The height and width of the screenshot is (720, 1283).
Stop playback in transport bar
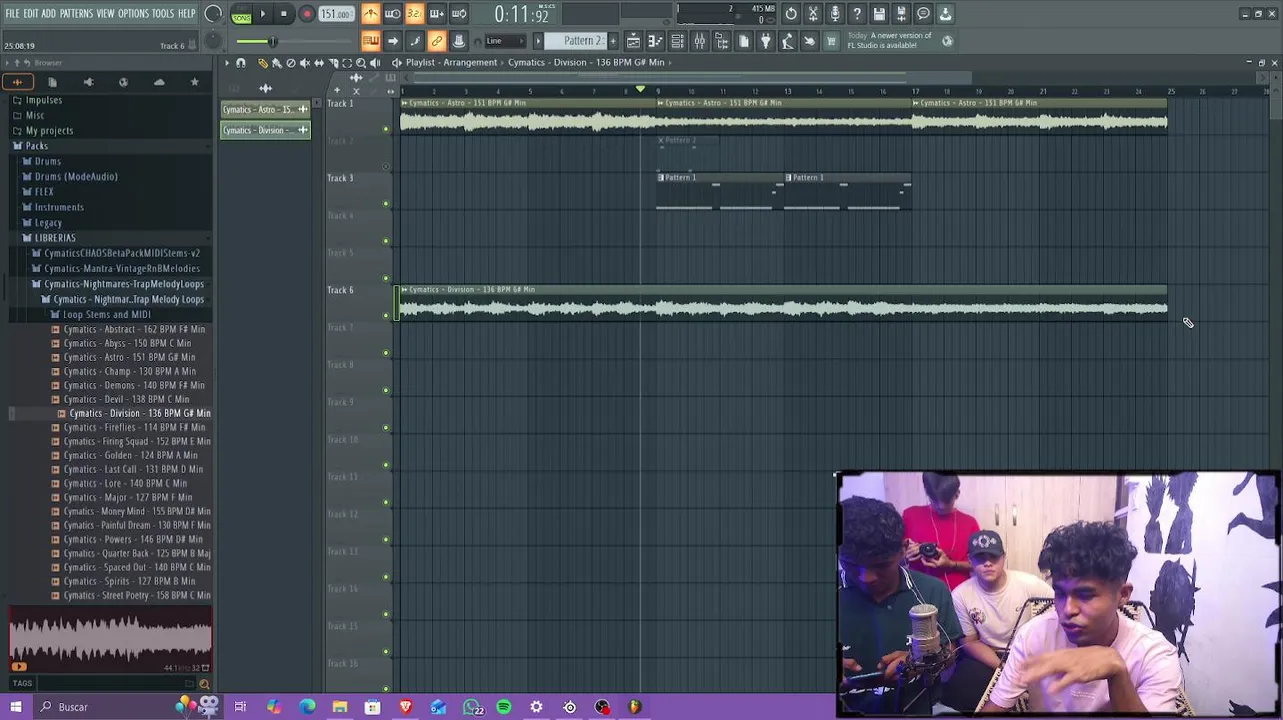click(284, 14)
